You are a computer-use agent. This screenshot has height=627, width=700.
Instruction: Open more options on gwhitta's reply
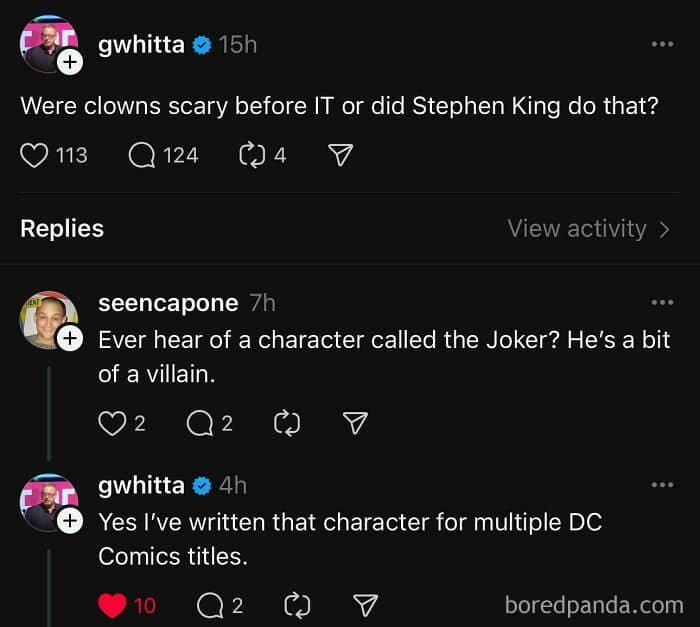(x=662, y=485)
